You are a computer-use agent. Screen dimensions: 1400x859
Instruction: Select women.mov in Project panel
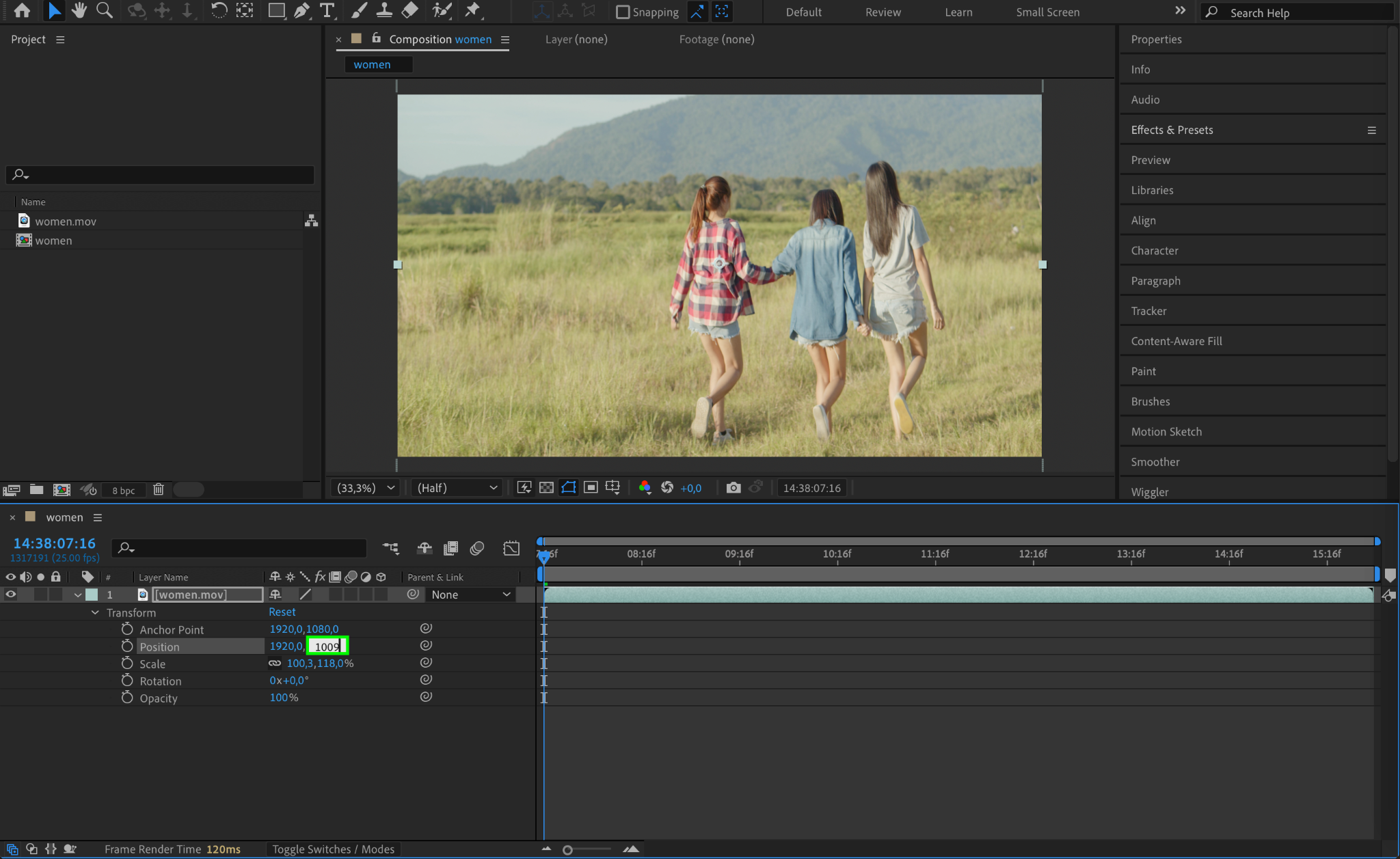click(66, 221)
